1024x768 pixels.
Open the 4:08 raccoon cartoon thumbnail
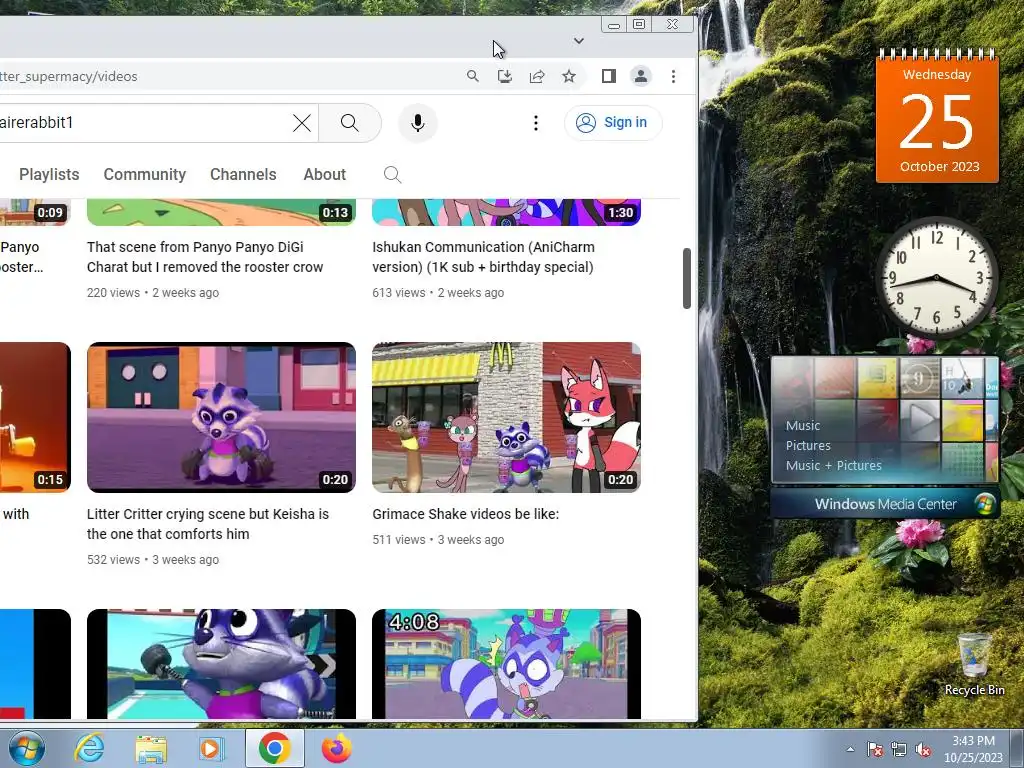[506, 664]
